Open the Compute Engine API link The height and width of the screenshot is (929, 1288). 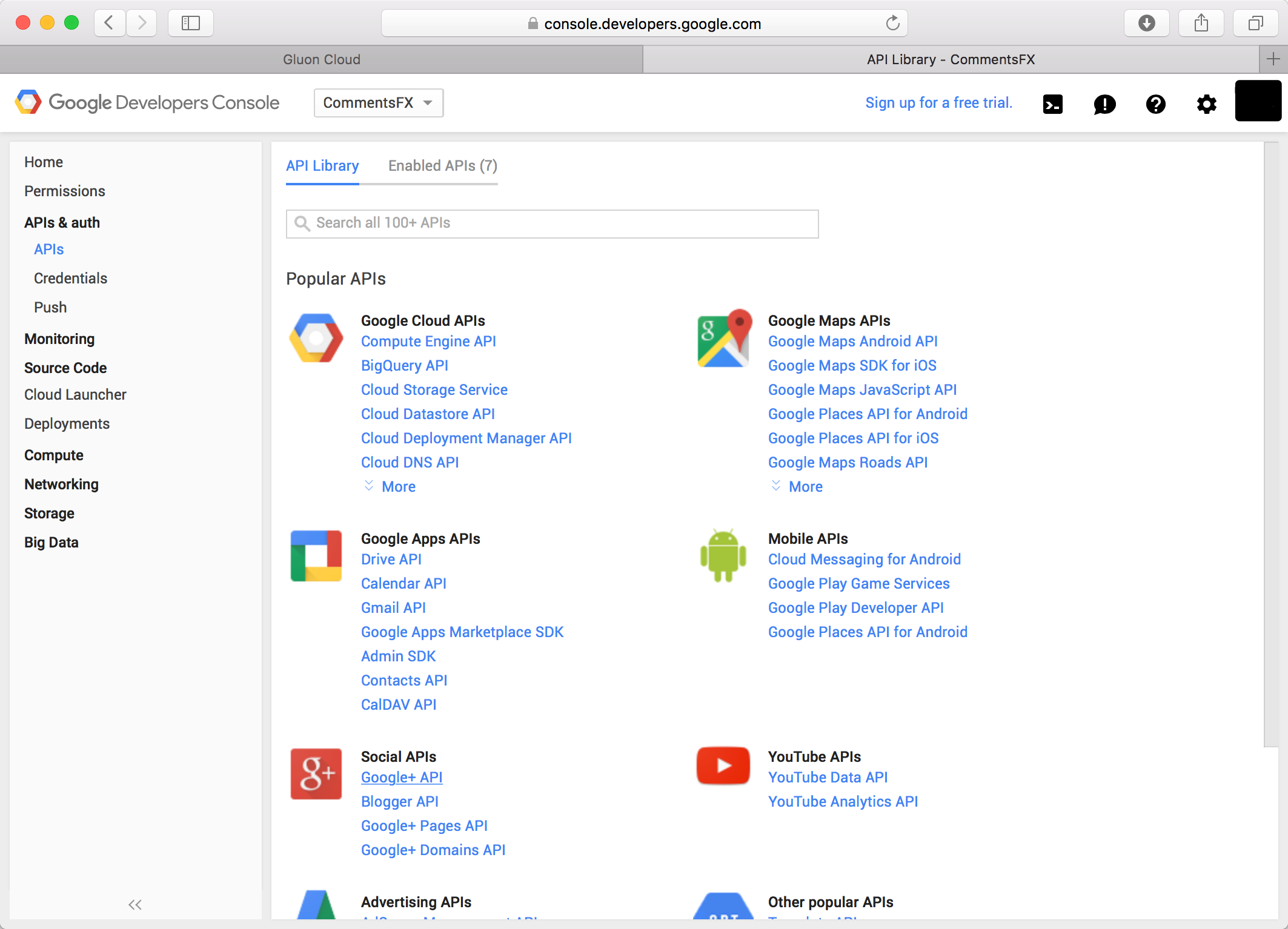pyautogui.click(x=428, y=341)
